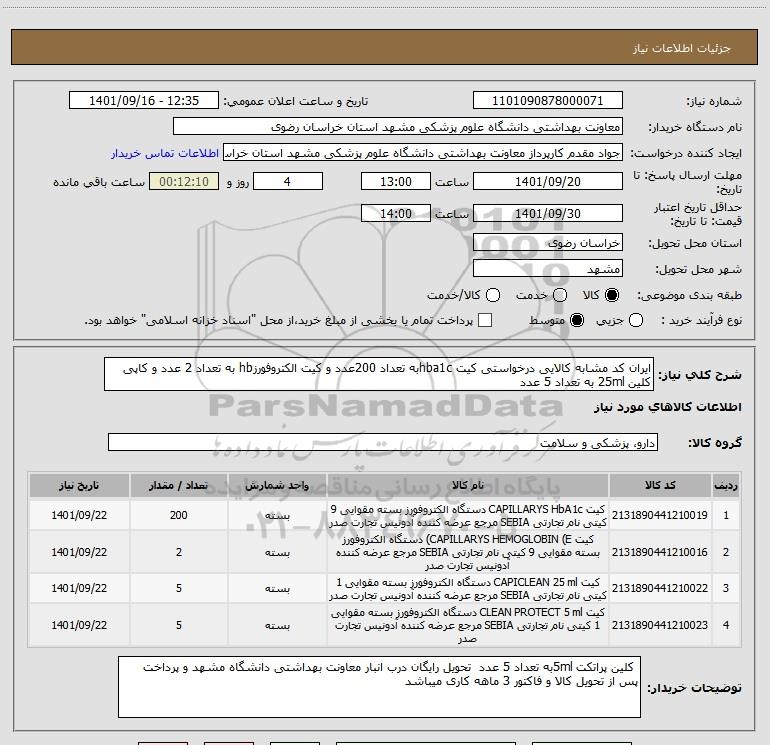Select product code 2131890441210022
This screenshot has height=745, width=770.
660,588
